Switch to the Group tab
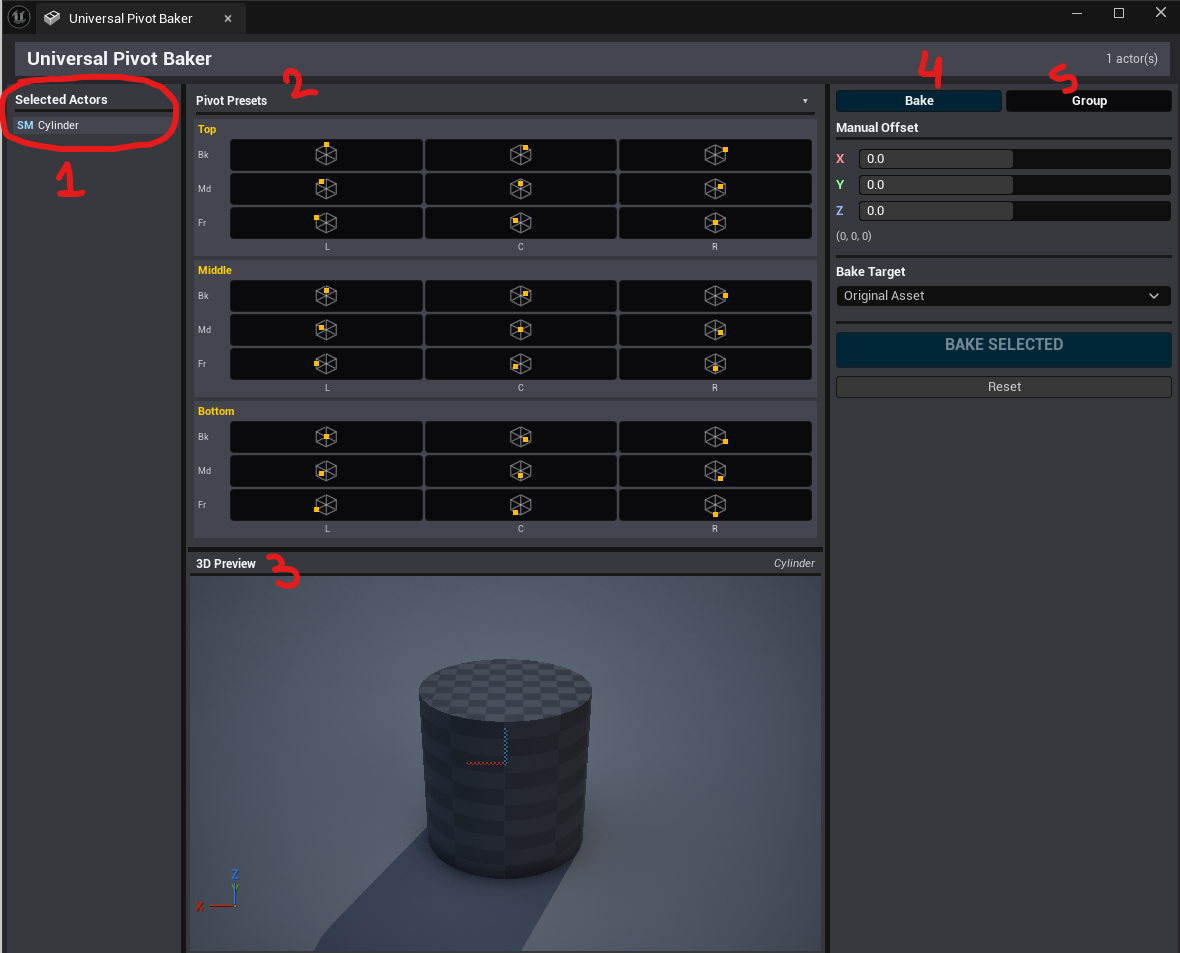1180x953 pixels. pos(1089,101)
